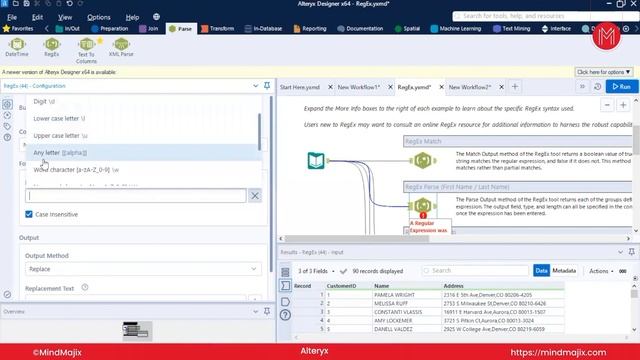Pin the Overview panel
Image resolution: width=640 pixels, height=360 pixels.
pos(267,311)
